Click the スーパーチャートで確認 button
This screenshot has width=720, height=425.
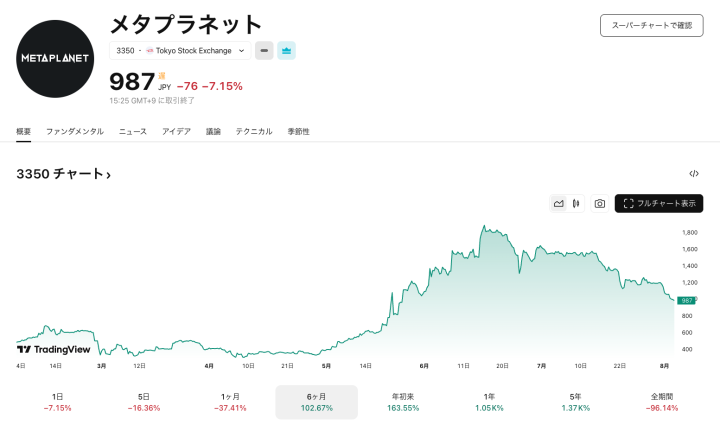651,25
